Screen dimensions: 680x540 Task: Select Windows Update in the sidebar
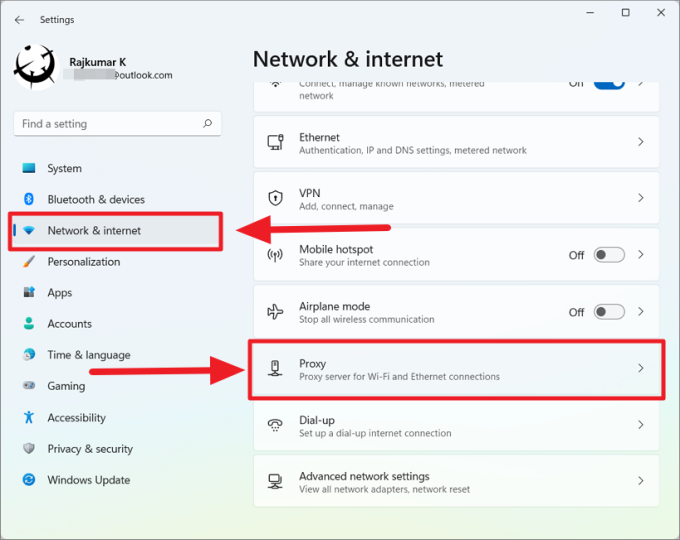(88, 480)
